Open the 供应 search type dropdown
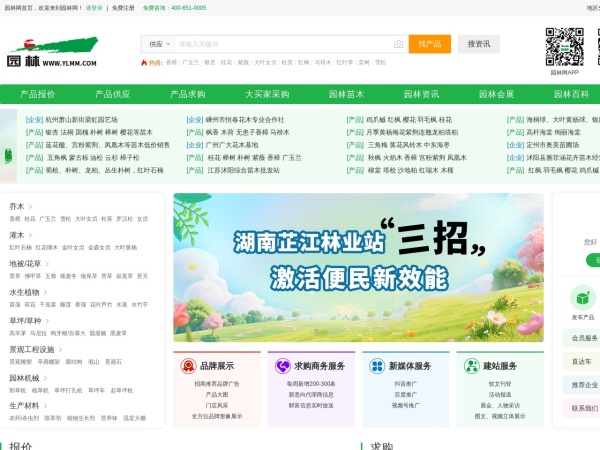The image size is (600, 450). click(157, 44)
